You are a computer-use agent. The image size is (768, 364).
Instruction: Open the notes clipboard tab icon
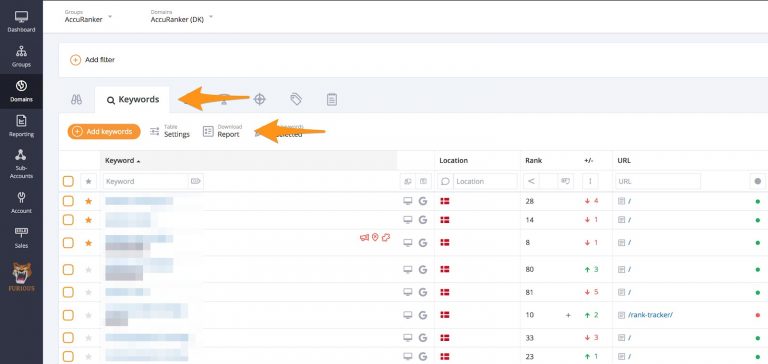(x=332, y=99)
